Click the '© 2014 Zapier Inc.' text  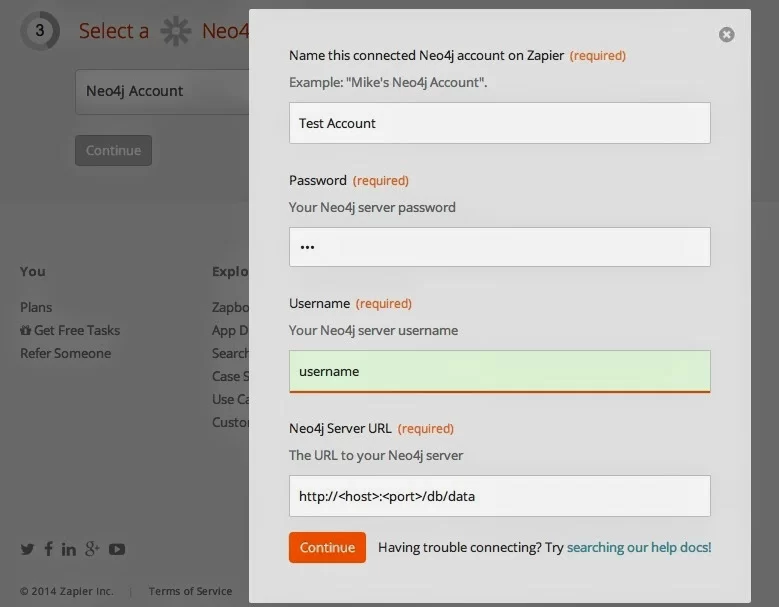tap(67, 591)
